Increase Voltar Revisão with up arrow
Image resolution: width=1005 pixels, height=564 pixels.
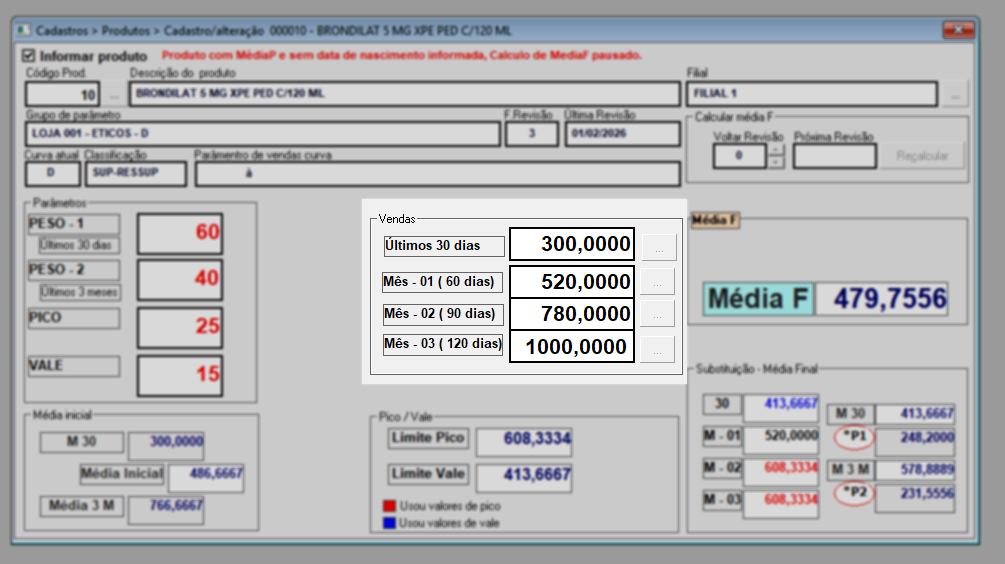pyautogui.click(x=776, y=150)
